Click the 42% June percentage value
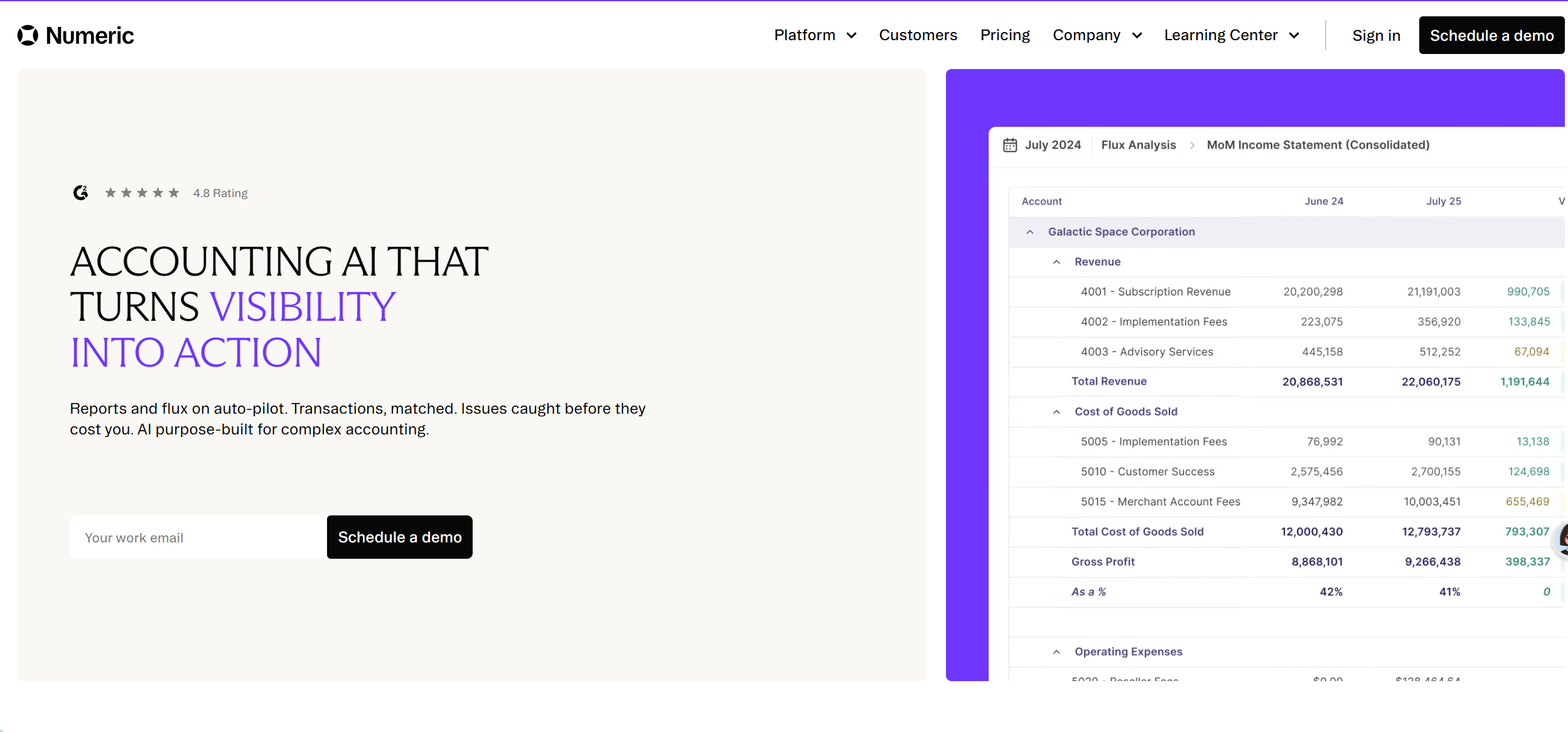1568x732 pixels. click(1331, 592)
